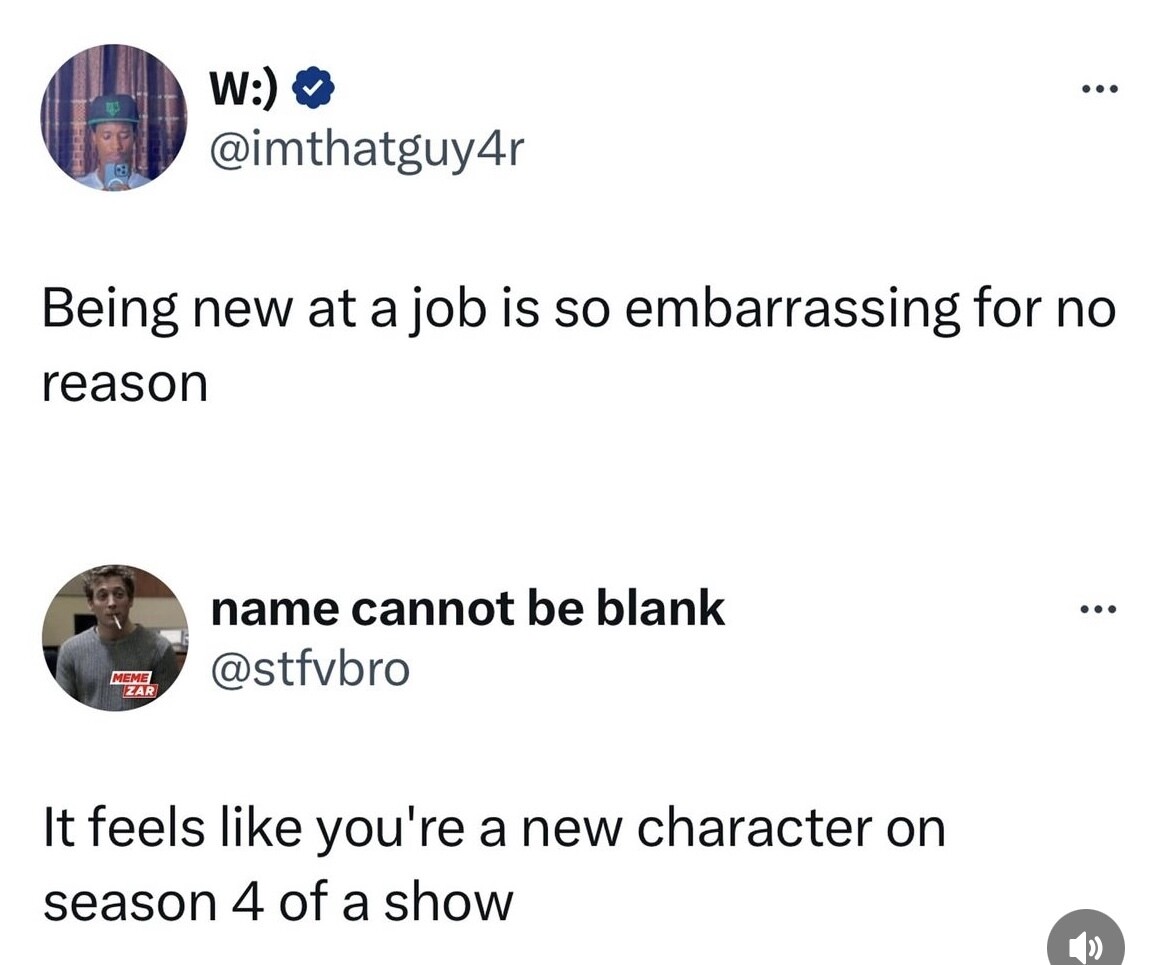Open W:)'s circular profile picture
The height and width of the screenshot is (965, 1166).
pyautogui.click(x=114, y=117)
